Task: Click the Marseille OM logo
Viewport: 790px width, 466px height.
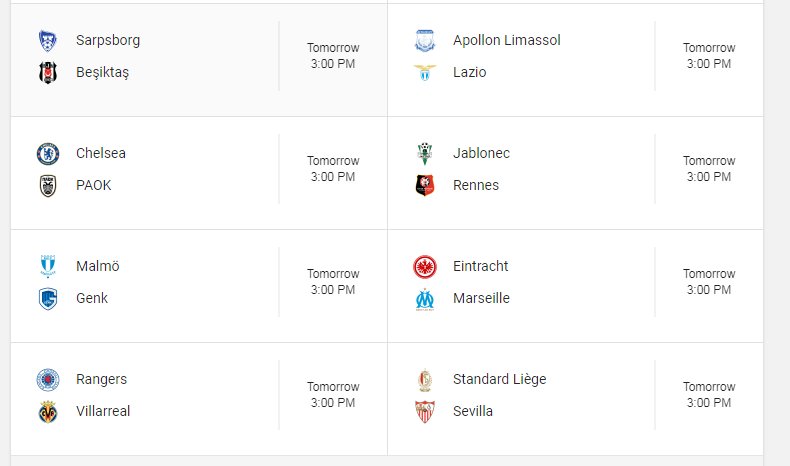Action: click(x=425, y=299)
